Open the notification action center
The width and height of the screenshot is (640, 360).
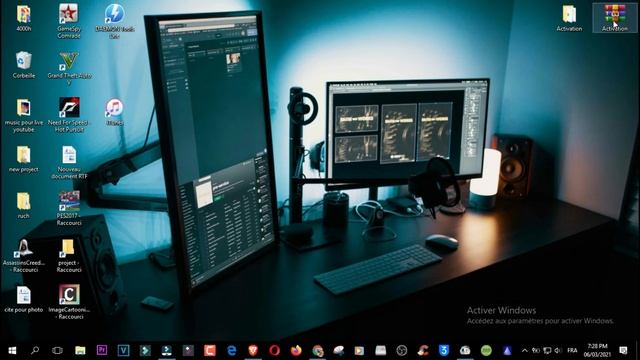click(623, 350)
